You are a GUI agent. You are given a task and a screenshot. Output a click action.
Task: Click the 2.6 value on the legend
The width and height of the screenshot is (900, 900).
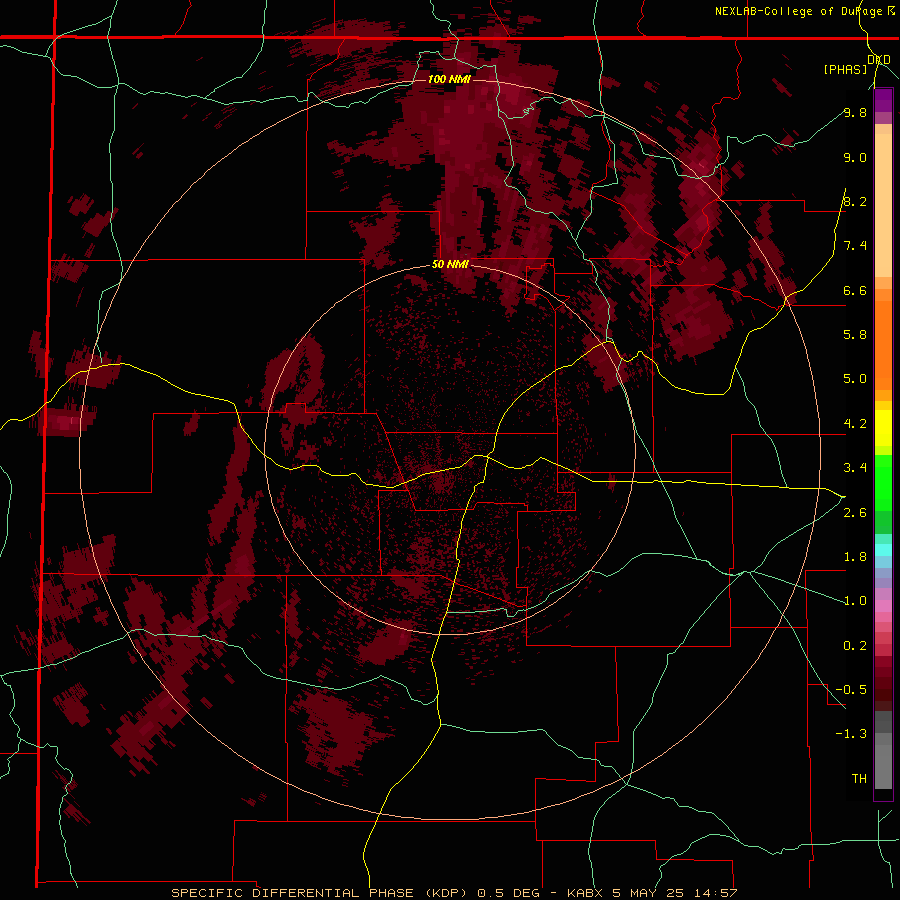coord(855,512)
